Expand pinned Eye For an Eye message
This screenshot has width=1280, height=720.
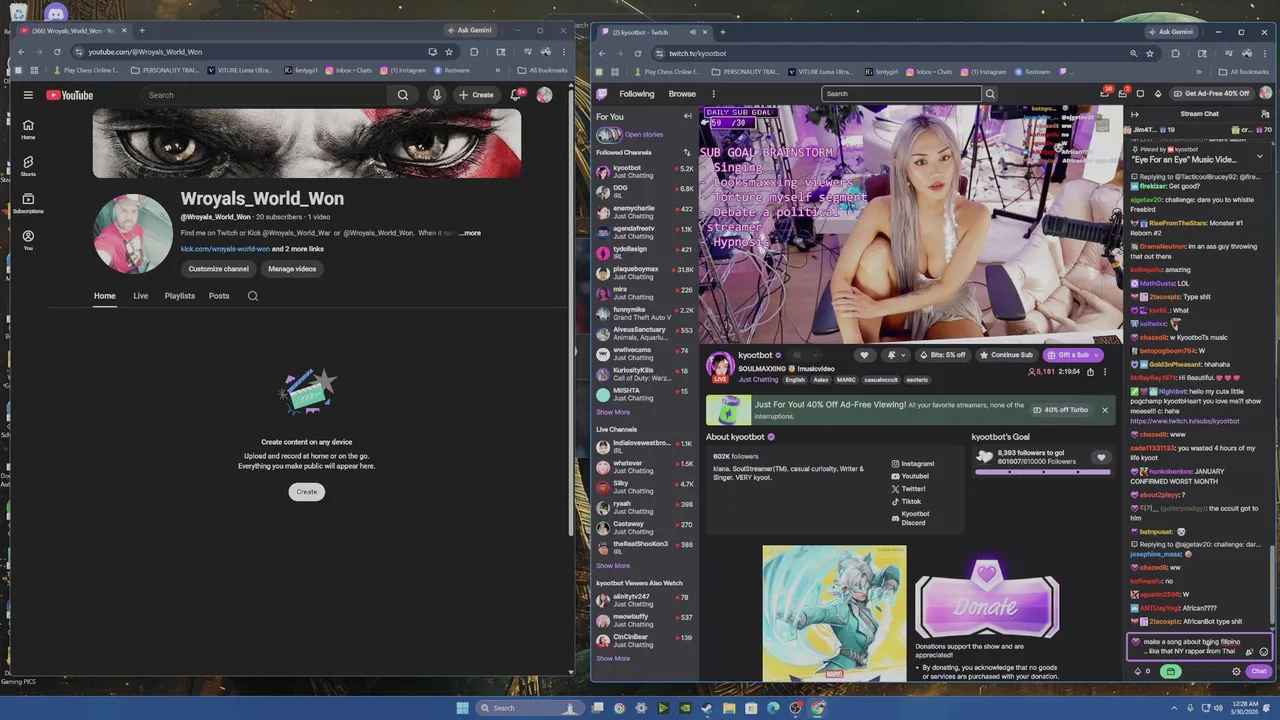pyautogui.click(x=1259, y=156)
